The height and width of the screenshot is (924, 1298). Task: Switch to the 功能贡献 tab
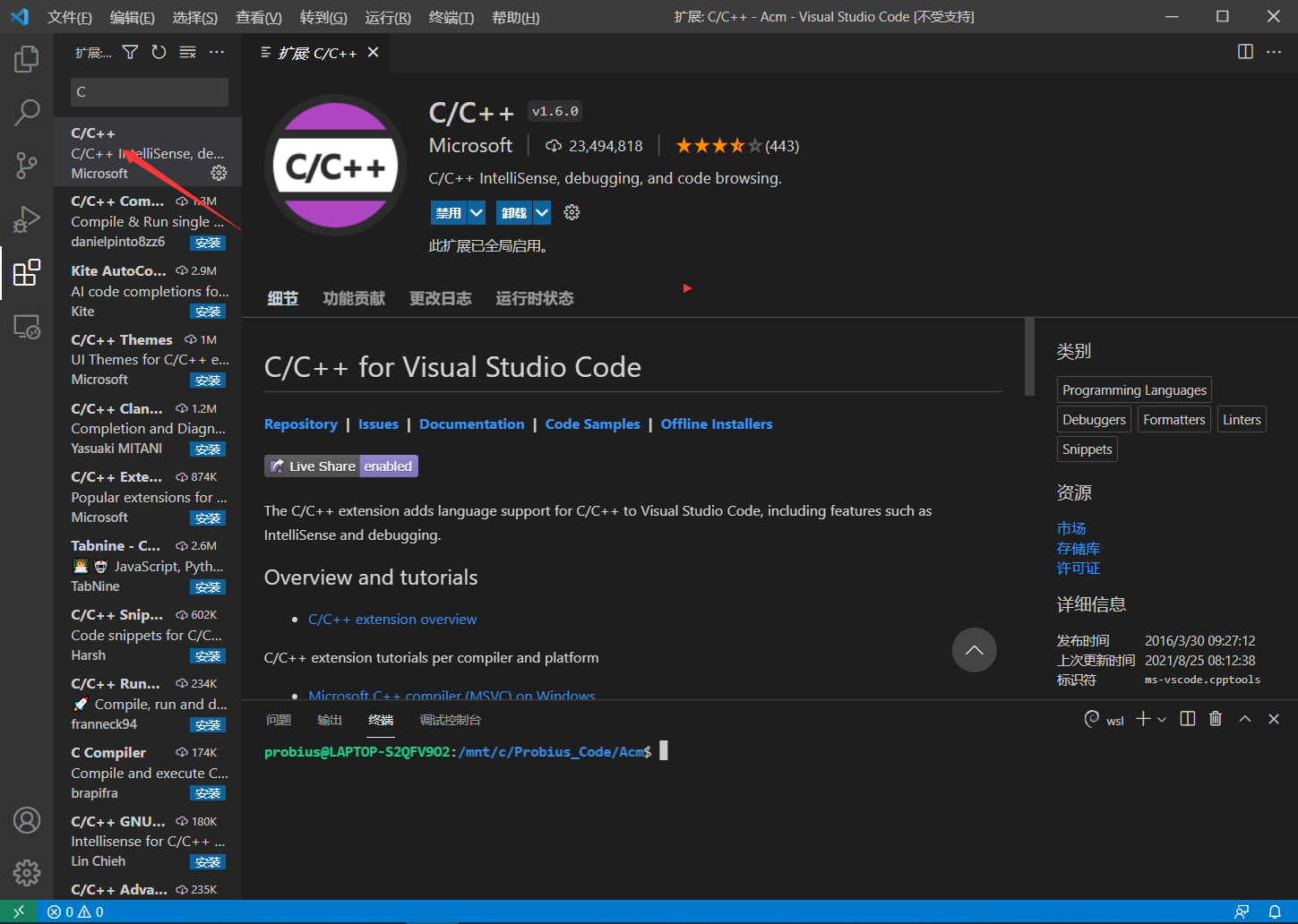[354, 298]
